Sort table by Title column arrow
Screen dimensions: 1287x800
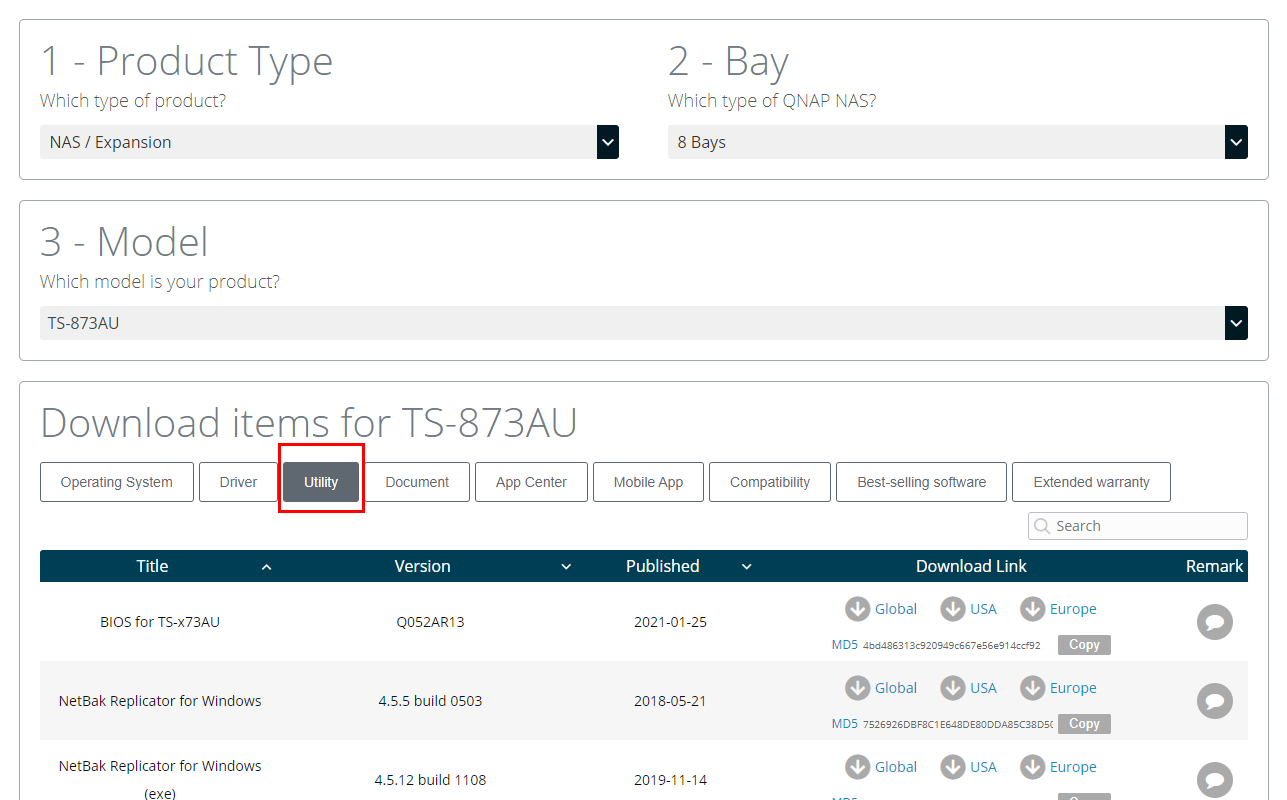click(266, 567)
